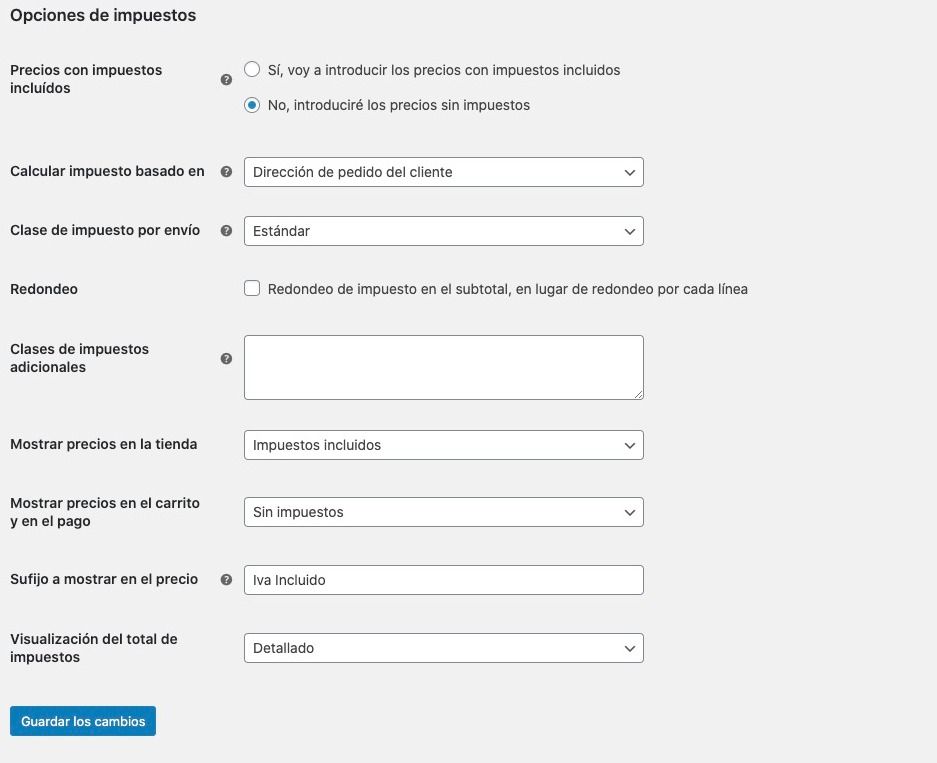Open 'Sin impuestos' cart price display dropdown
The height and width of the screenshot is (763, 937).
443,512
